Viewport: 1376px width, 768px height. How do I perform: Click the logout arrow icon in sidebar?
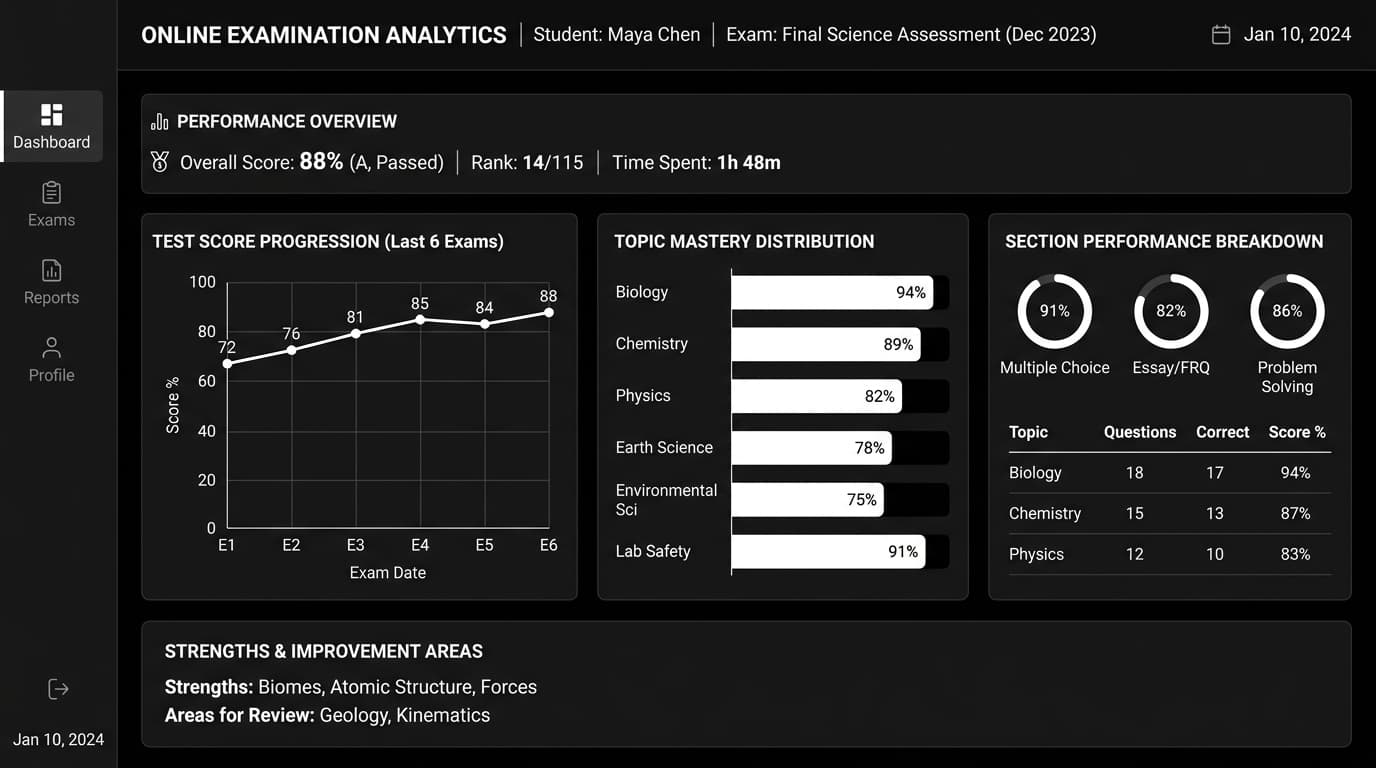(x=58, y=689)
